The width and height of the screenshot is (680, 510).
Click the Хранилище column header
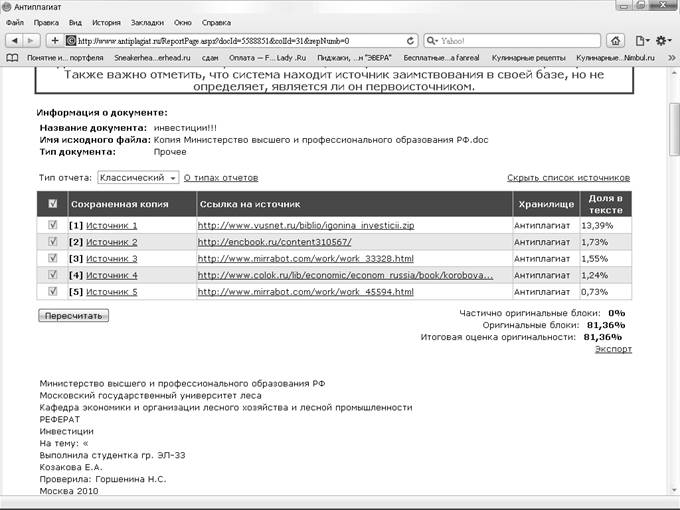coord(546,204)
